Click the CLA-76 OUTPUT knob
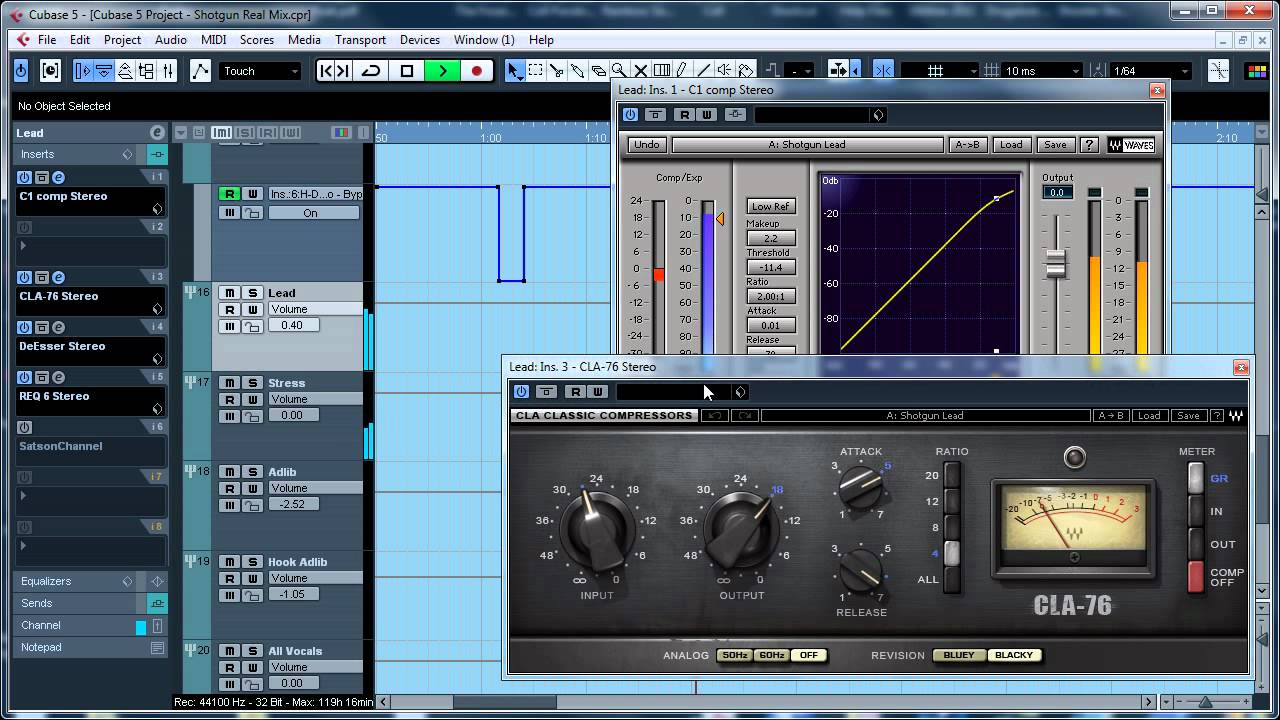 click(x=741, y=528)
